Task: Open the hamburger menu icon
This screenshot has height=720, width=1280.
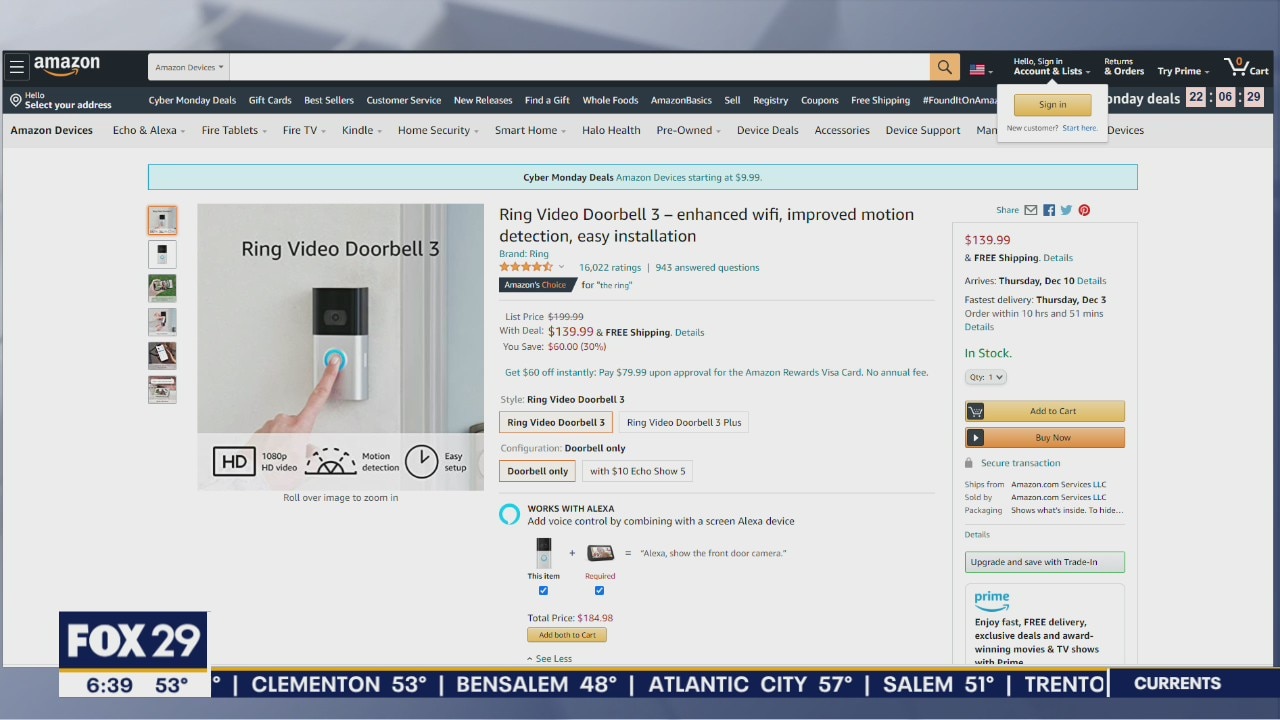Action: coord(17,68)
